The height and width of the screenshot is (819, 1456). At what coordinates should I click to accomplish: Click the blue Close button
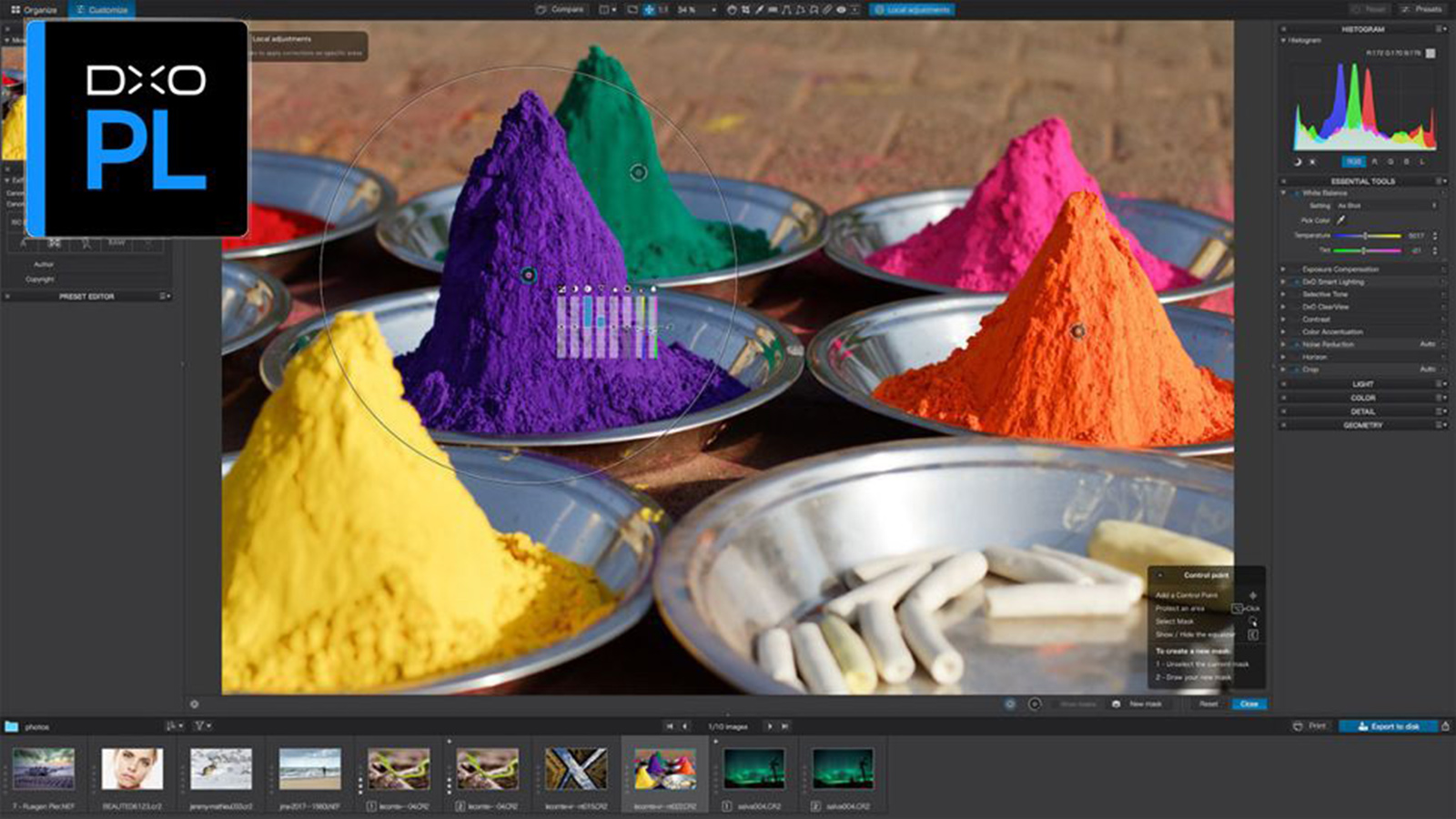pos(1249,703)
